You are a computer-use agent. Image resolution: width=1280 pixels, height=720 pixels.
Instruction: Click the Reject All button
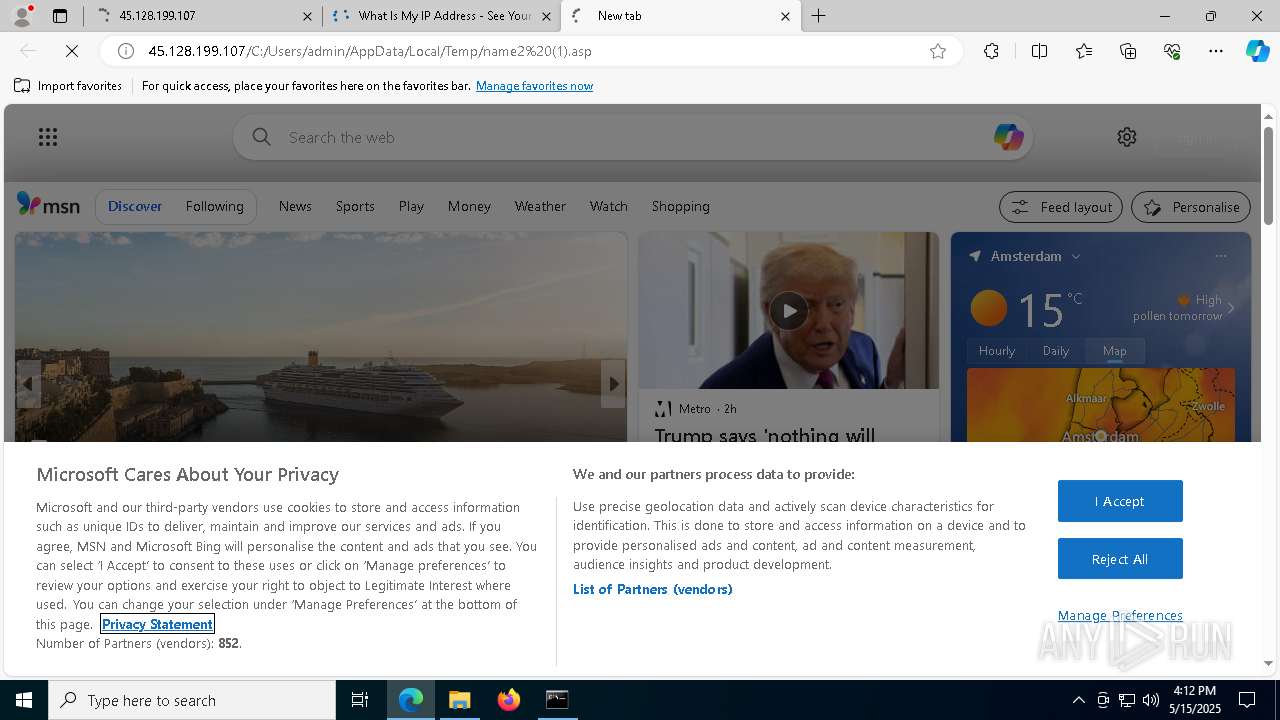(x=1120, y=559)
